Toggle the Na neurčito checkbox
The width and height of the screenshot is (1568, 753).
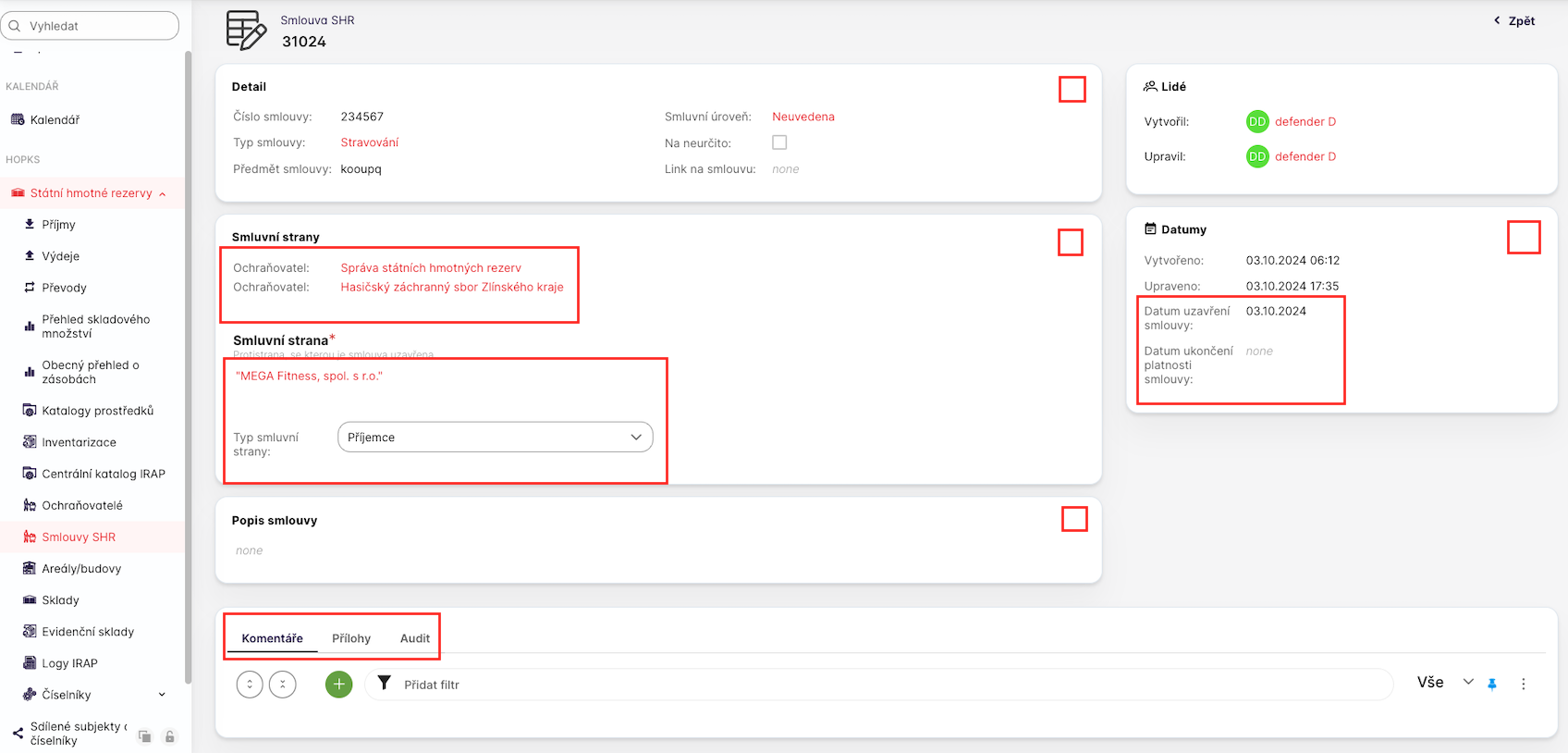[779, 142]
